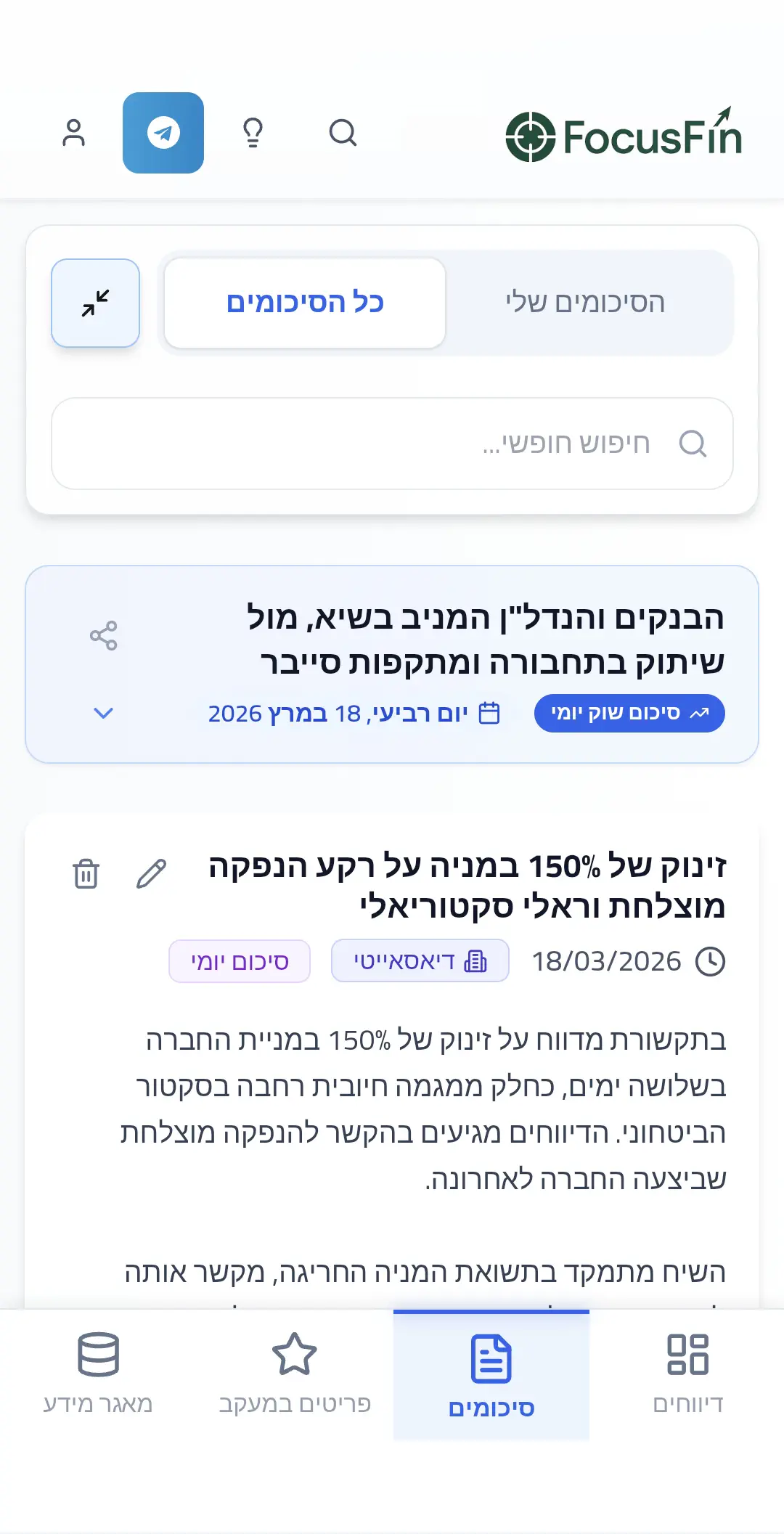The image size is (784, 1534).
Task: Click the collapse arrows button
Action: (x=95, y=303)
